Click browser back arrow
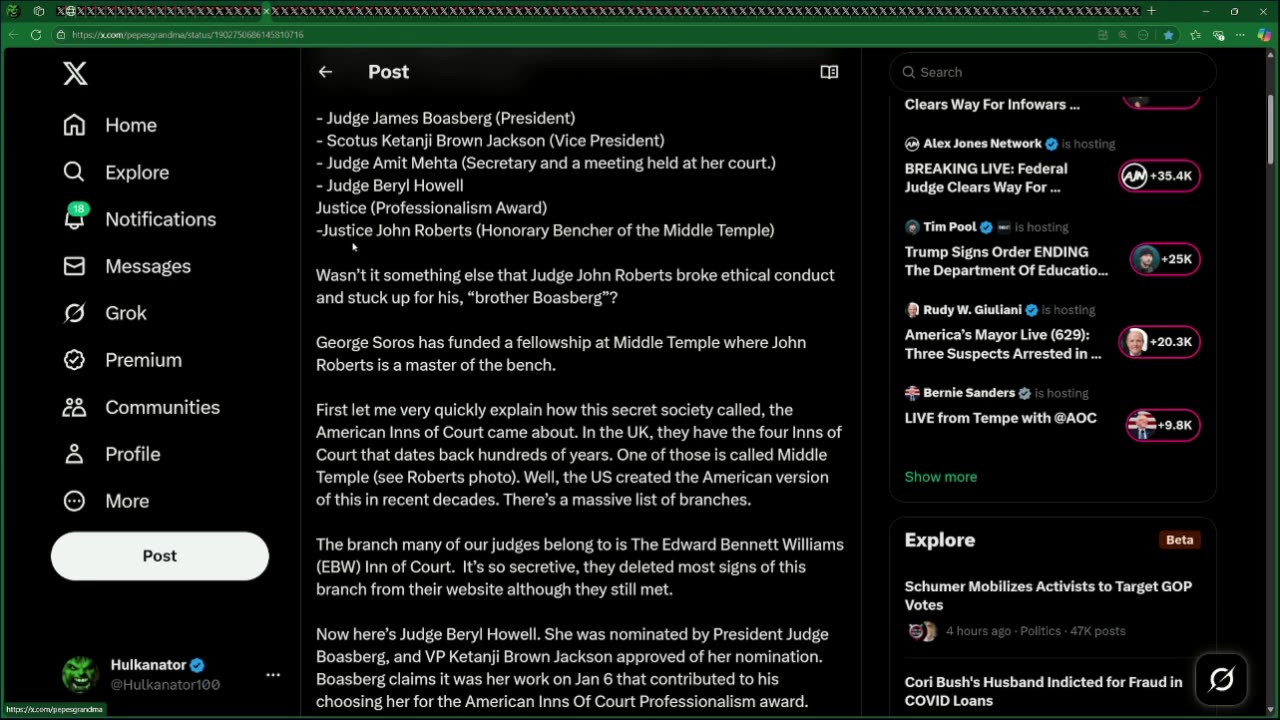1280x720 pixels. tap(13, 34)
